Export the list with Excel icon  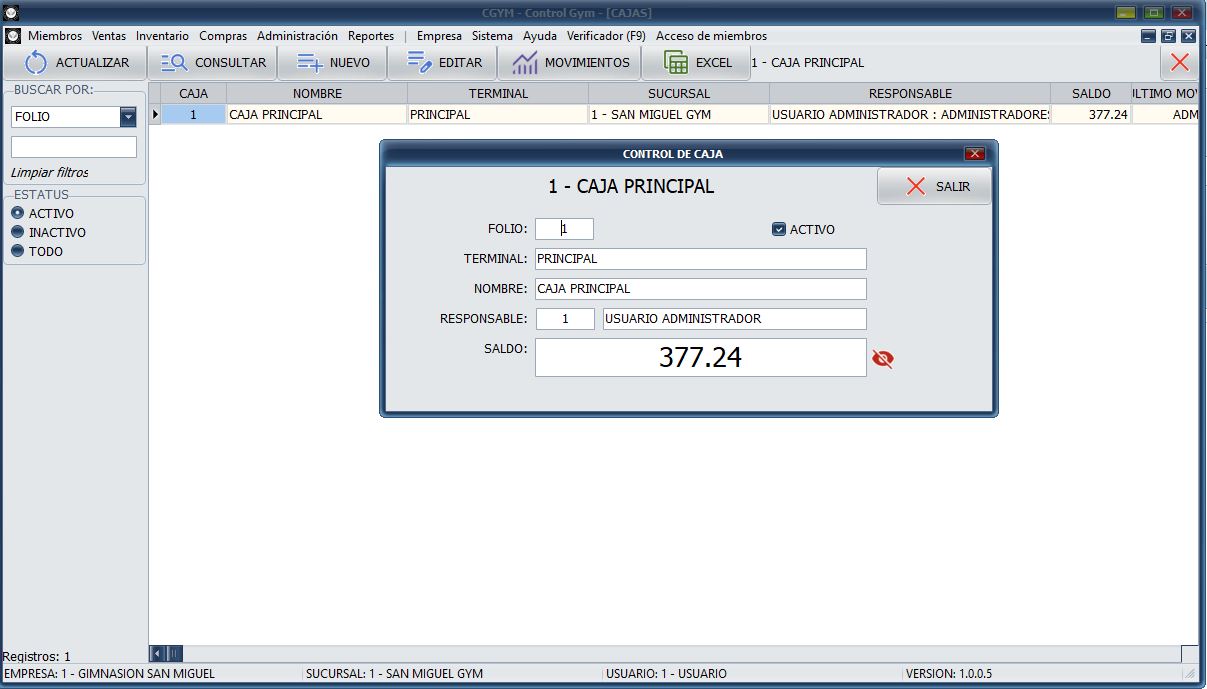click(677, 63)
